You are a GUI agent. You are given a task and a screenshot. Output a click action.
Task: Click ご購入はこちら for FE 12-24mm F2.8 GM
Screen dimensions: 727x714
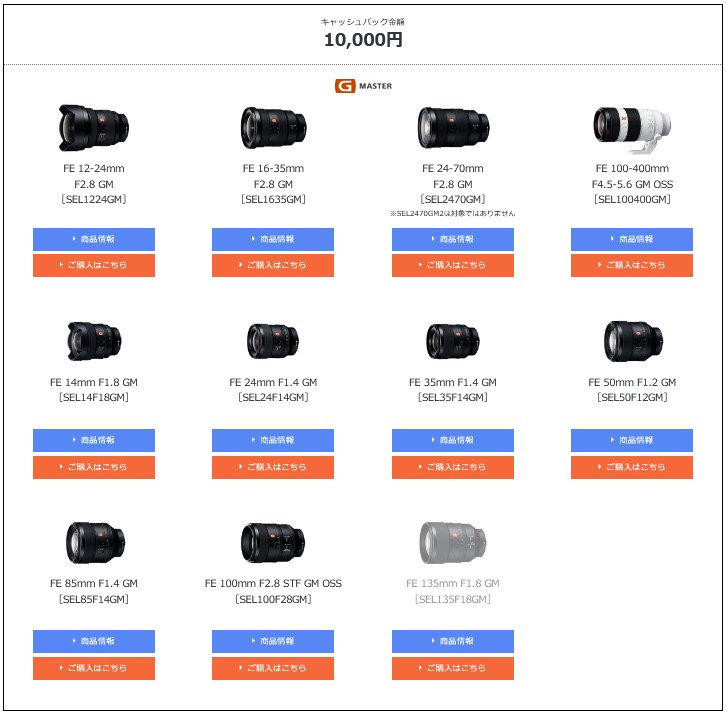click(x=94, y=265)
